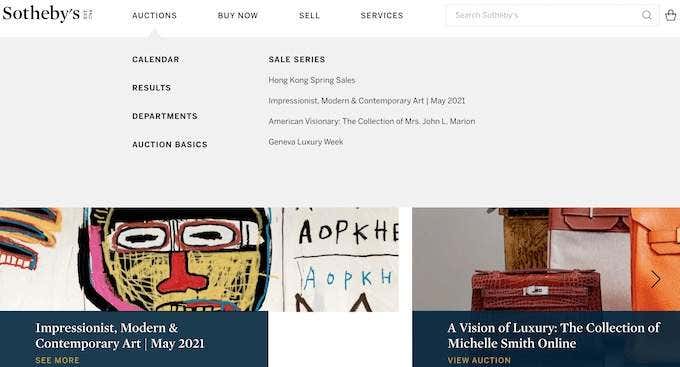Go to auction Results

tap(151, 88)
